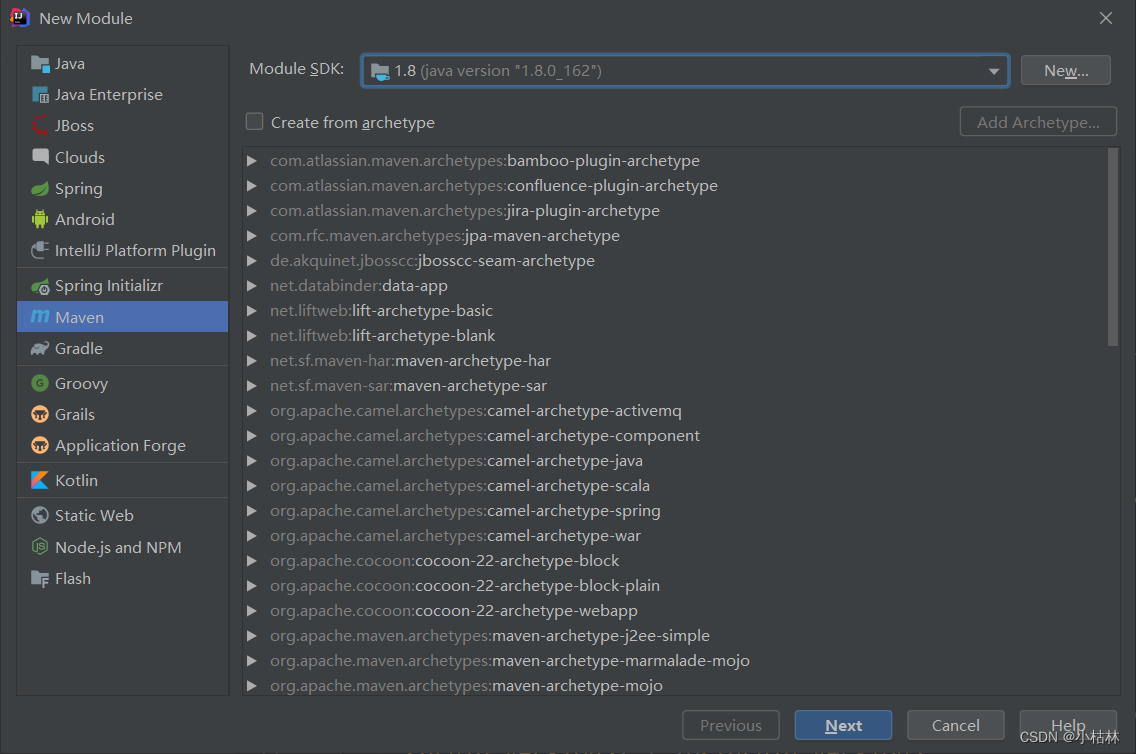The width and height of the screenshot is (1136, 754).
Task: Click the Node.js and NPM icon
Action: click(40, 548)
